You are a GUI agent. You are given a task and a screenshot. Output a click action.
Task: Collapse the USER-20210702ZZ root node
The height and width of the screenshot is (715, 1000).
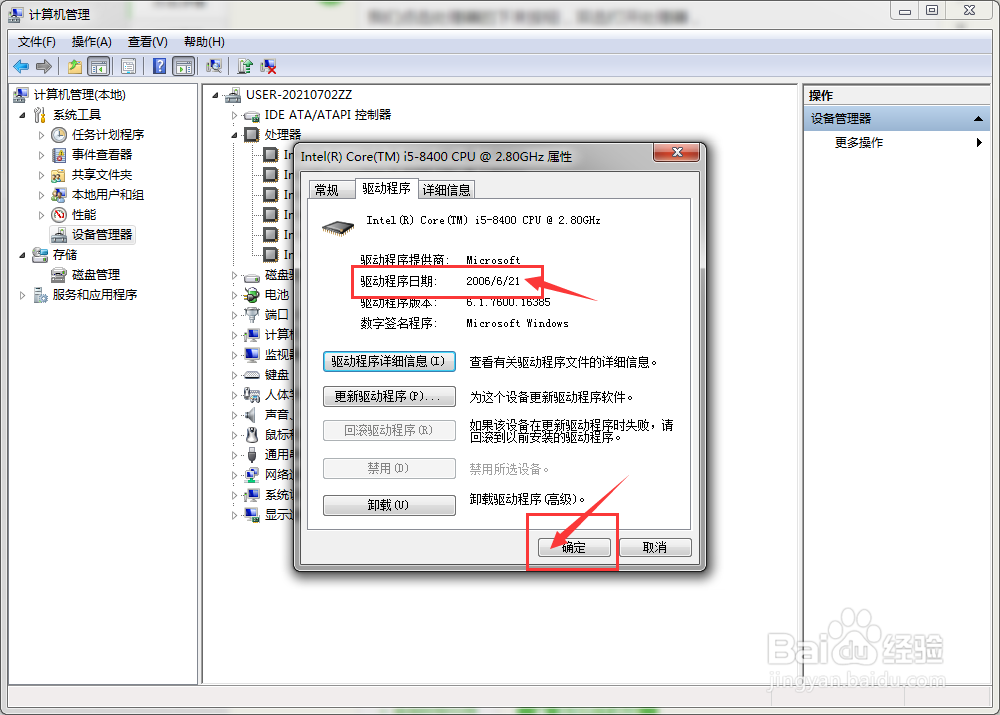coord(216,96)
